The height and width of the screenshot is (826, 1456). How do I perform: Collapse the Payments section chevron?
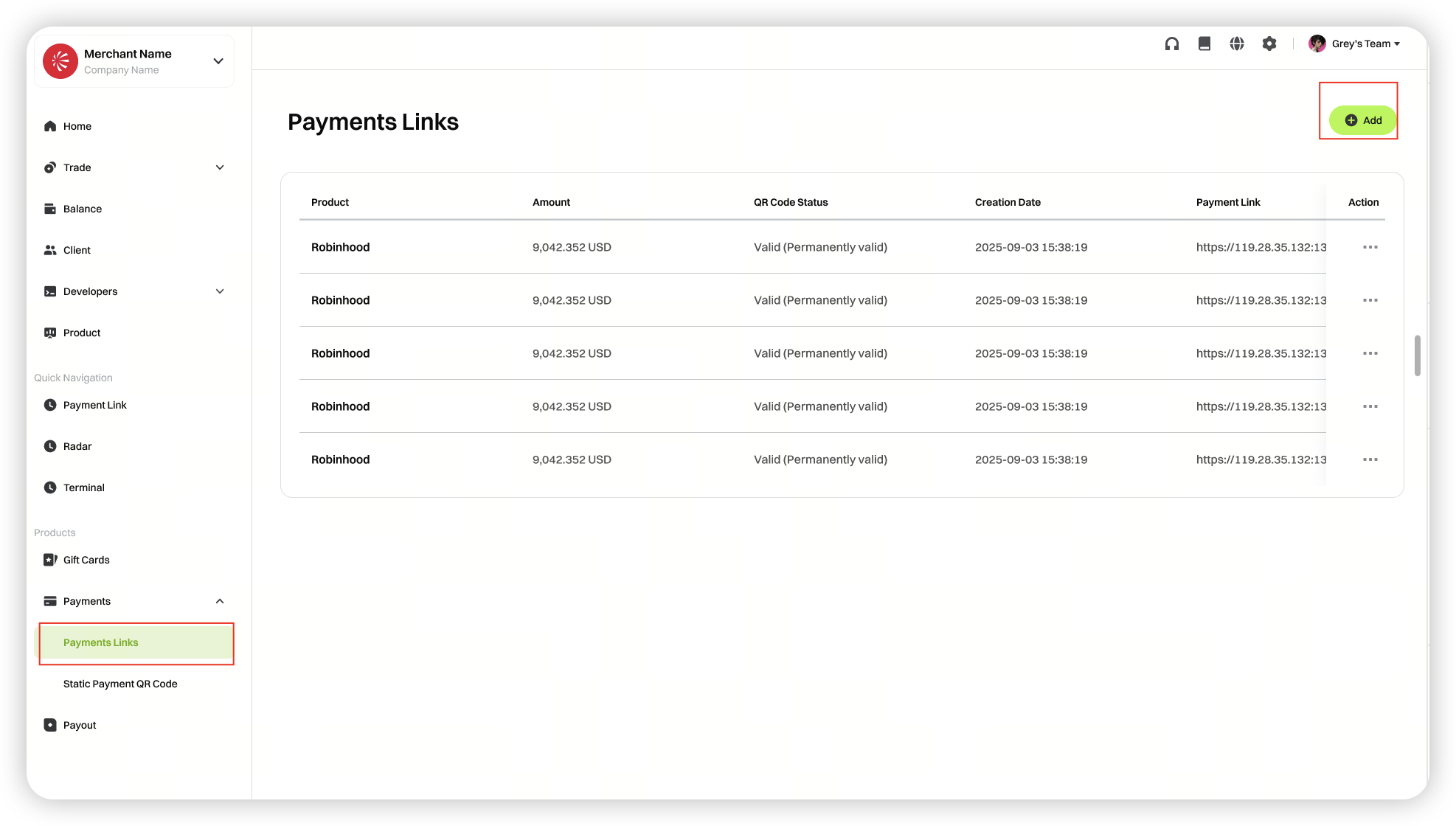click(x=220, y=601)
